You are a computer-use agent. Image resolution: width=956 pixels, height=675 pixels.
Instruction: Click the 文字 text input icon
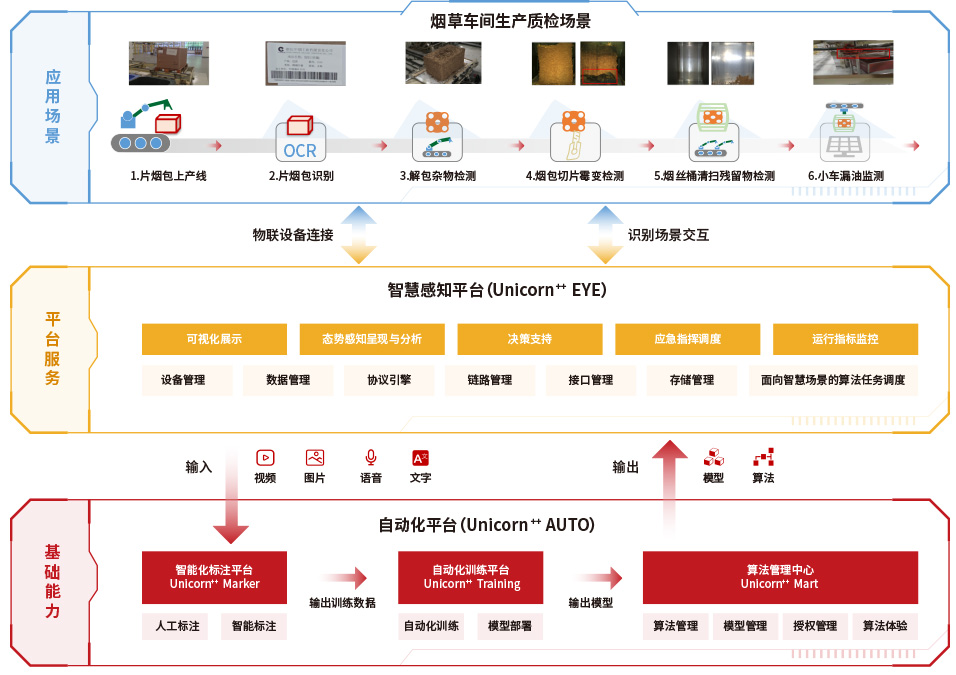pyautogui.click(x=421, y=458)
